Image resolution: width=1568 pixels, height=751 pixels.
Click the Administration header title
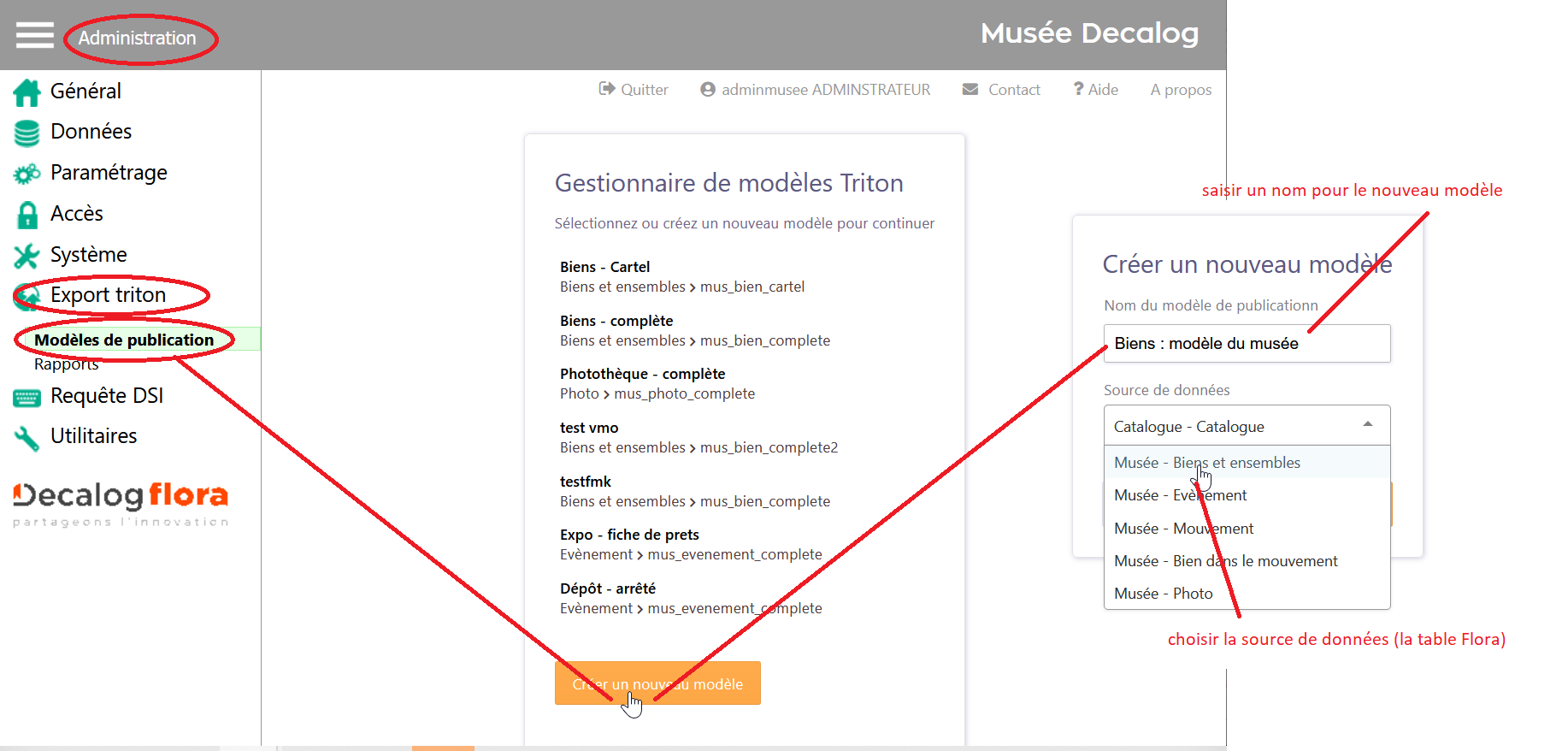(137, 38)
